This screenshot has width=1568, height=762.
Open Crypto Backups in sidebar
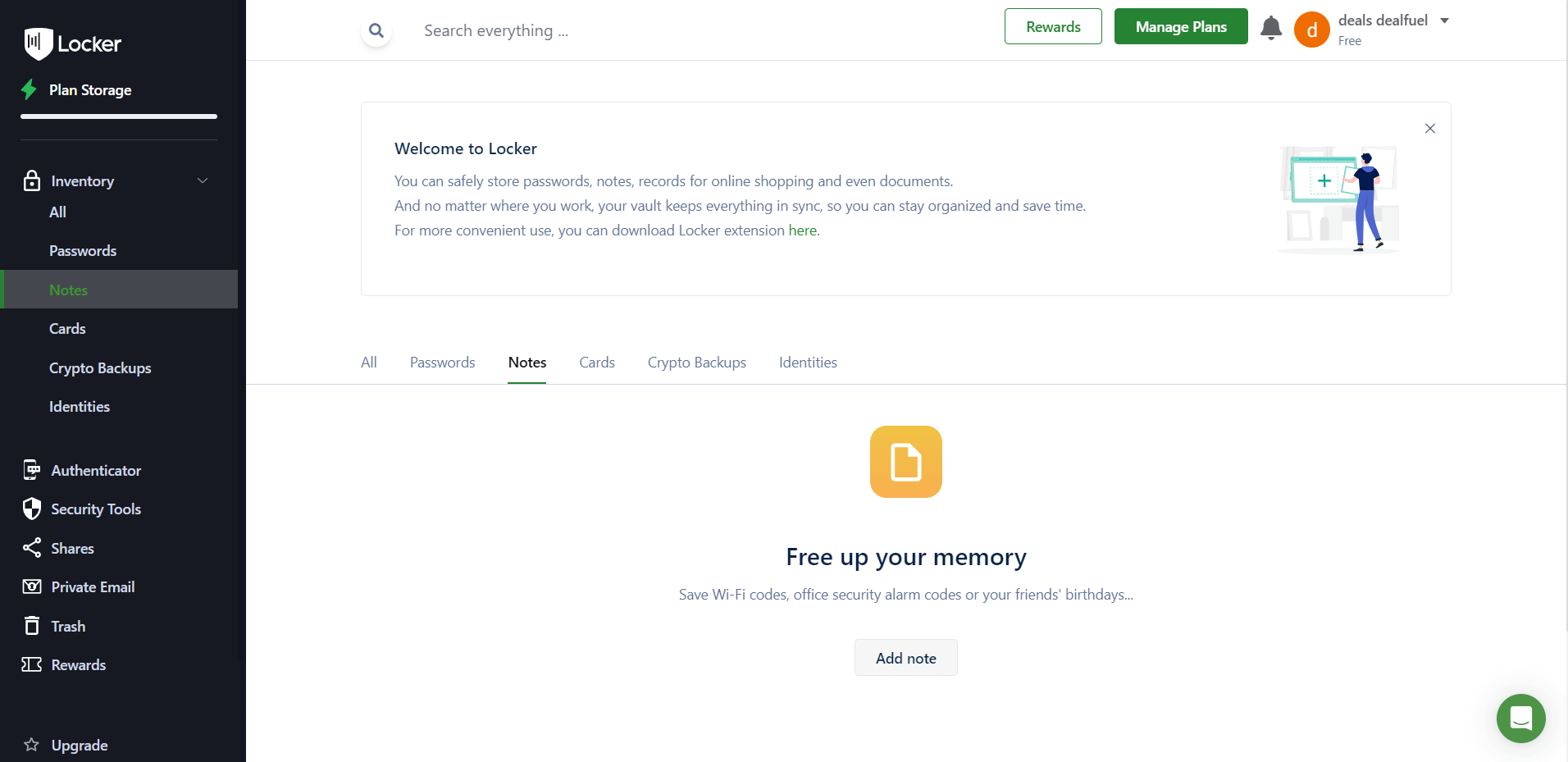click(100, 368)
